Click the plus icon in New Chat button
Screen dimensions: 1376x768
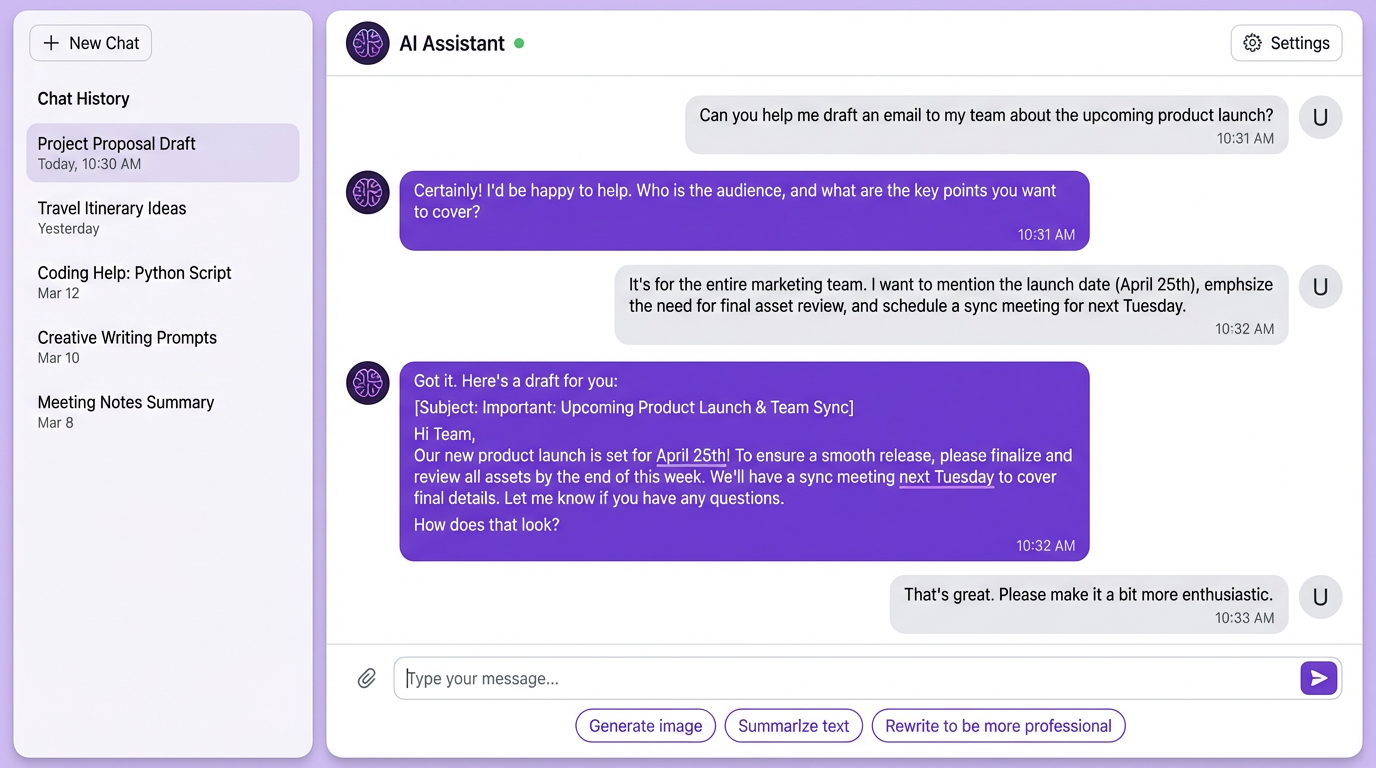(51, 43)
